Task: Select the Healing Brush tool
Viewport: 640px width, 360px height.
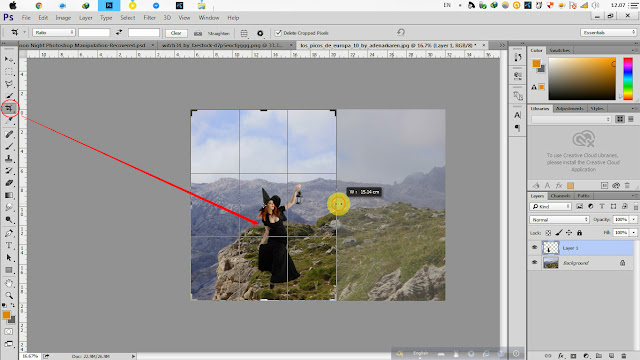Action: tap(9, 134)
